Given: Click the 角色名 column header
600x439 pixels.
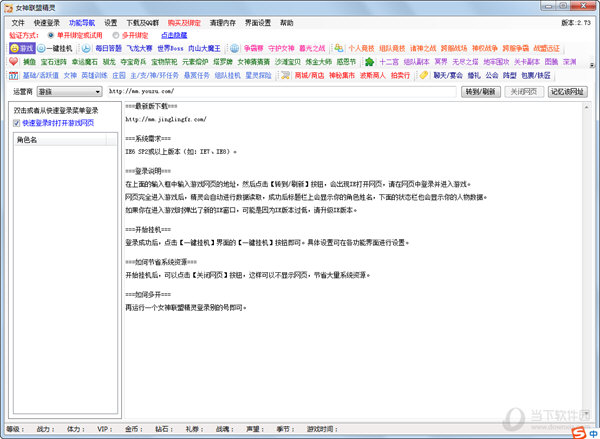Looking at the screenshot, I should (x=60, y=140).
